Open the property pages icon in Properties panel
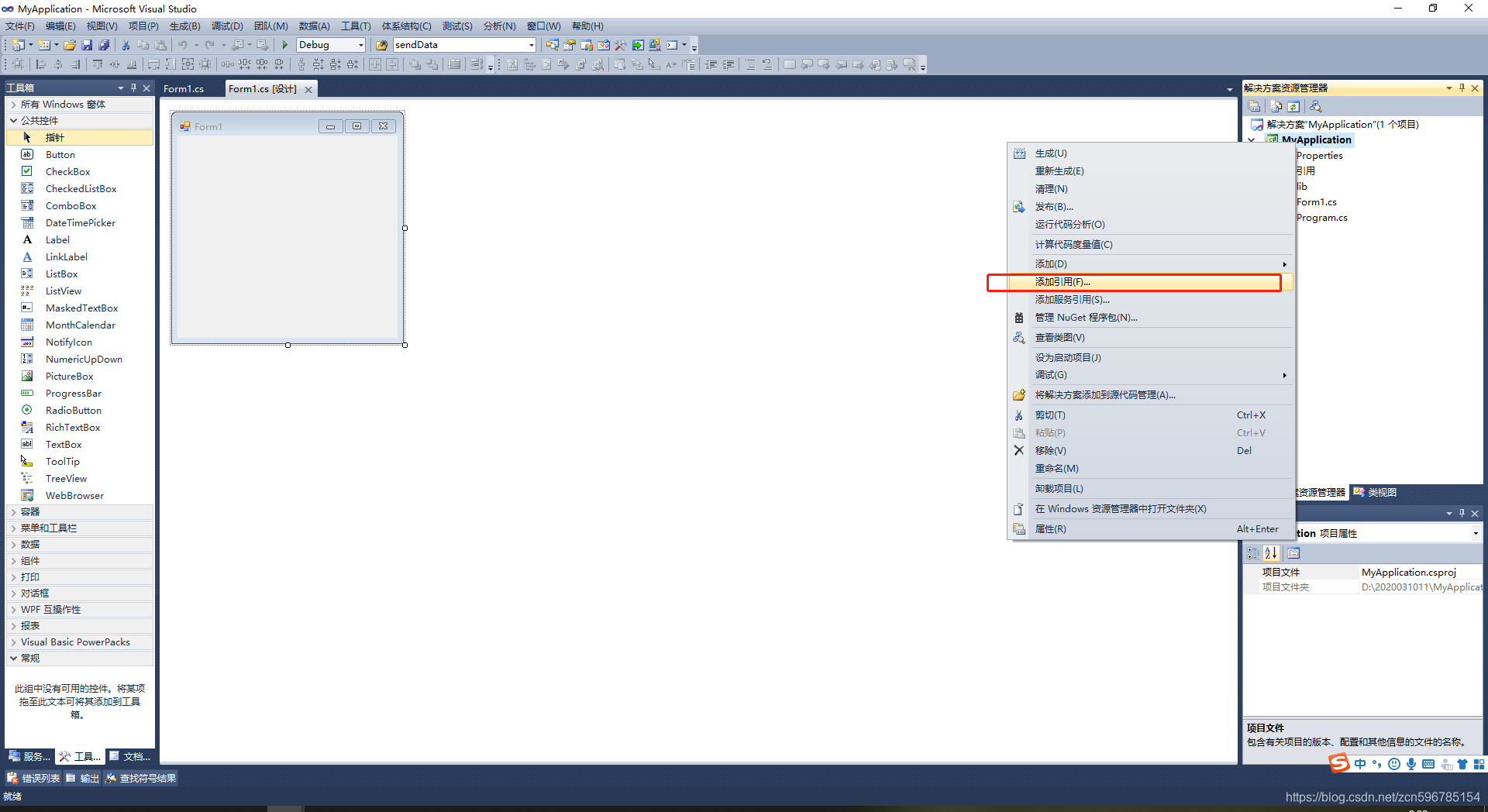Screen dimensions: 1488x812 1293,553
